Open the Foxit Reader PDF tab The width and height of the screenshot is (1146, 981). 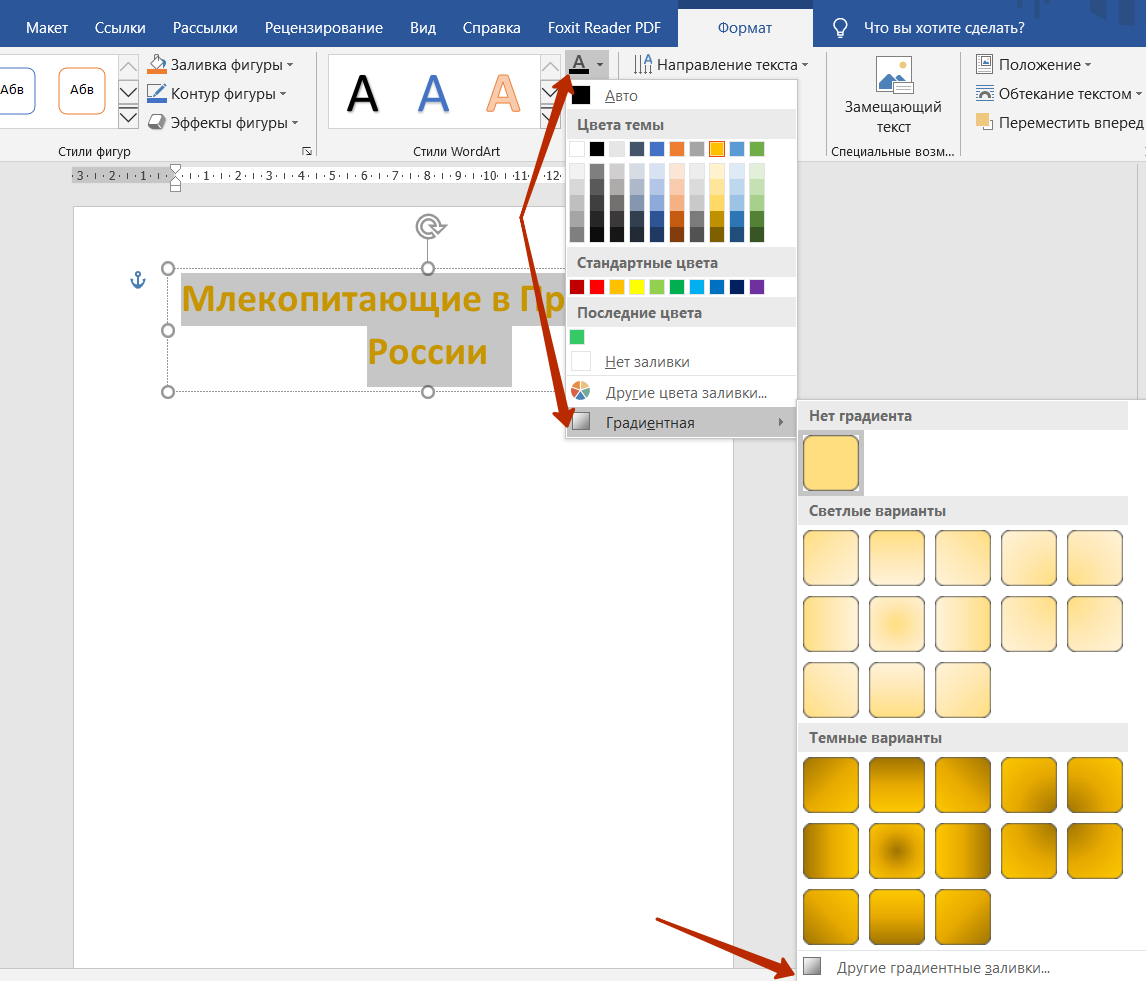tap(604, 28)
